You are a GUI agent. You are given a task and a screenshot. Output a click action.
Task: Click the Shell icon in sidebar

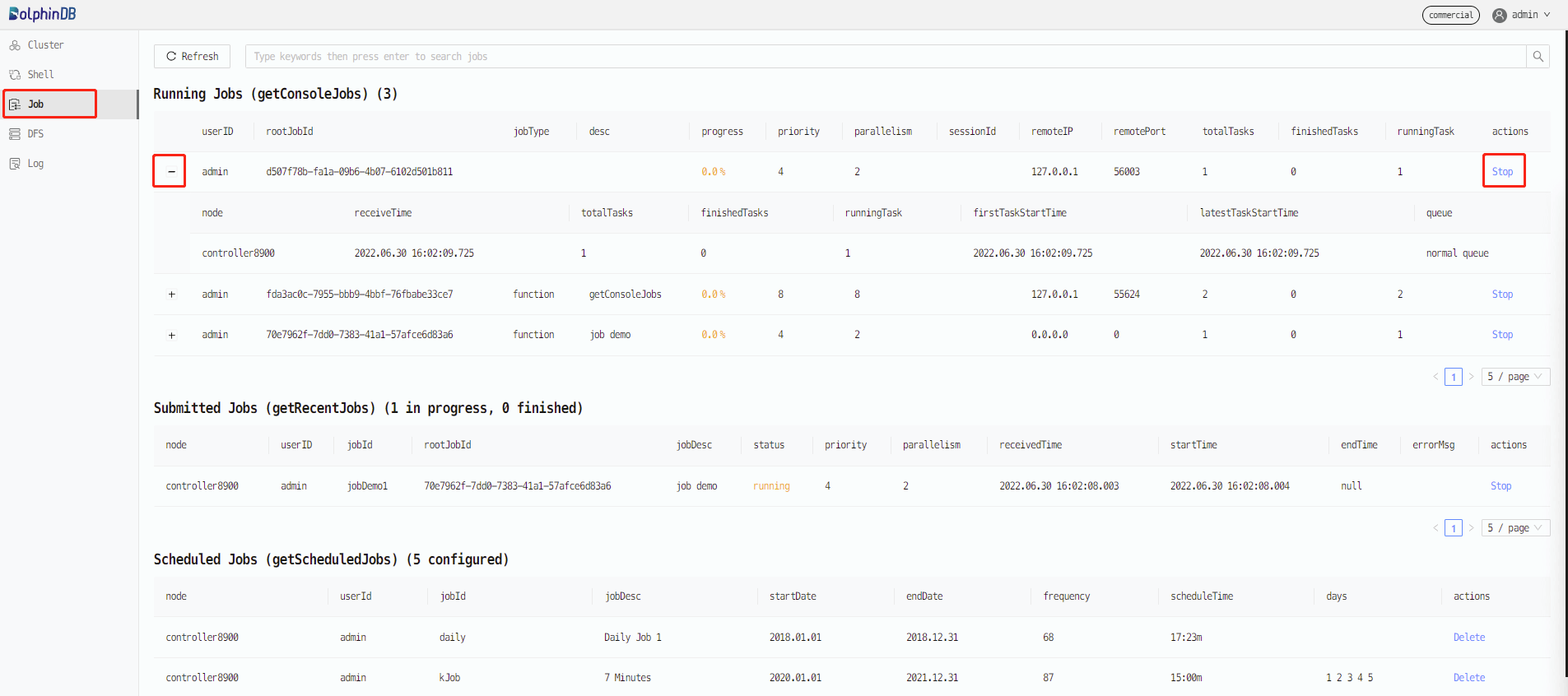click(x=15, y=75)
